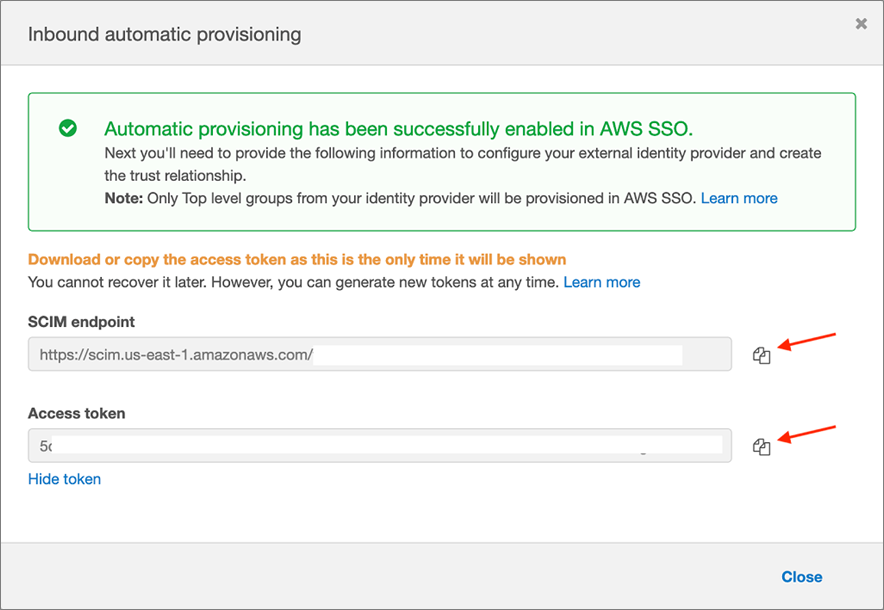Open Learn more link about generating new tokens
The width and height of the screenshot is (884, 610).
point(602,282)
